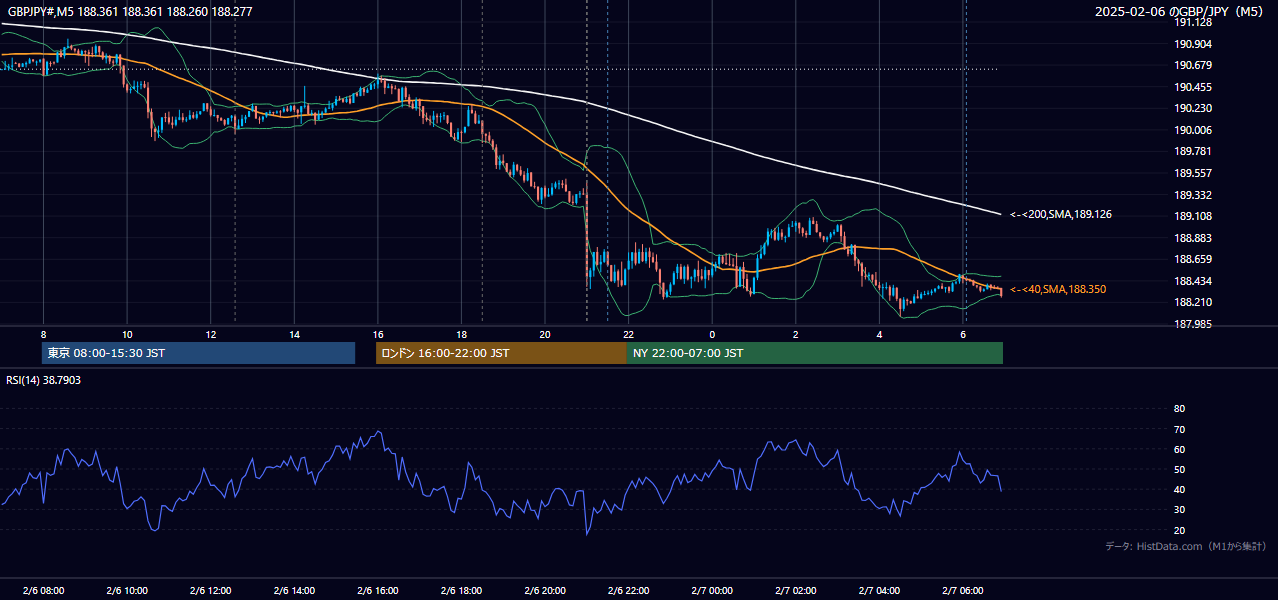Click price axis value 190.679
The image size is (1278, 600).
1194,65
